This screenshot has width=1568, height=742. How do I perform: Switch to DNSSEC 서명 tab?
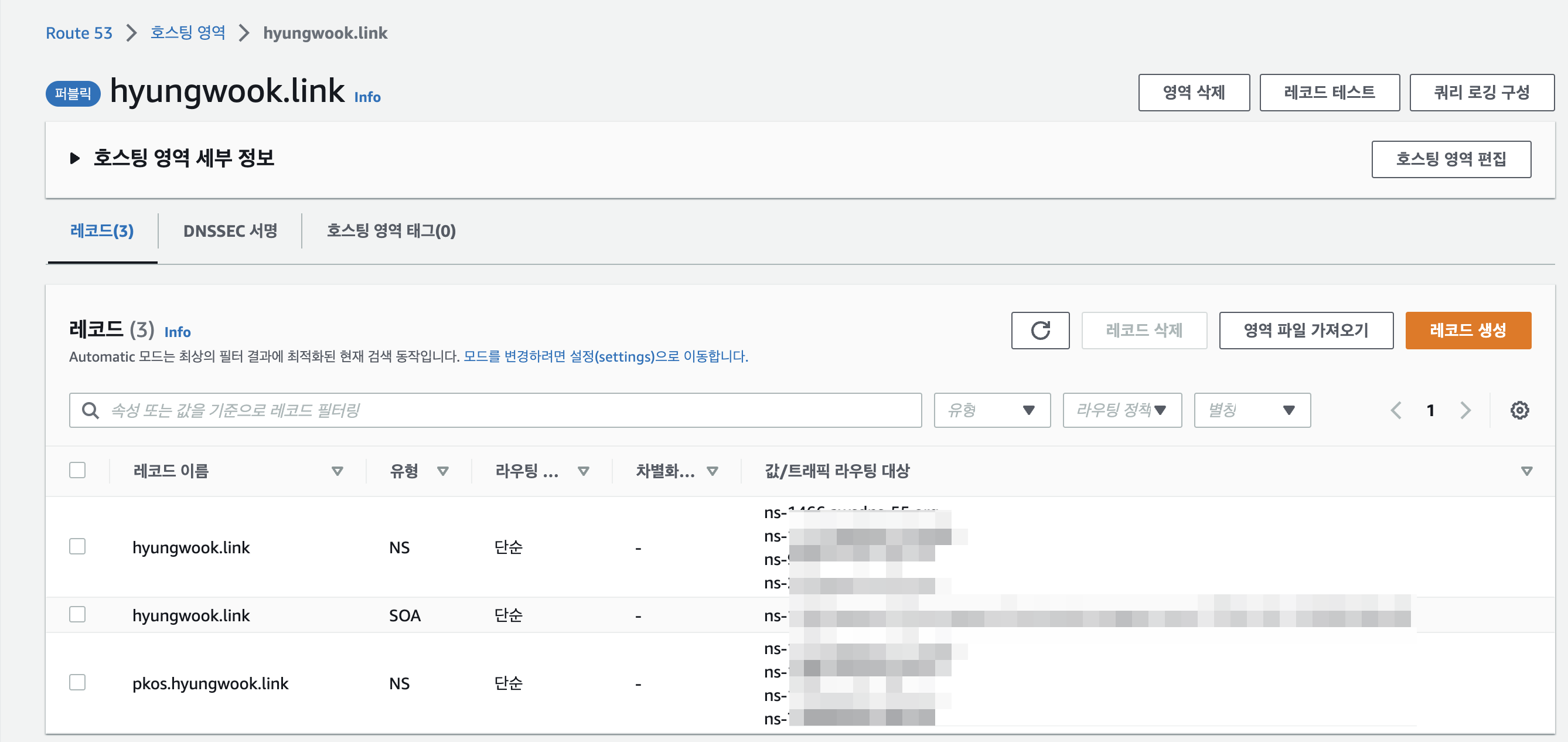(x=230, y=231)
